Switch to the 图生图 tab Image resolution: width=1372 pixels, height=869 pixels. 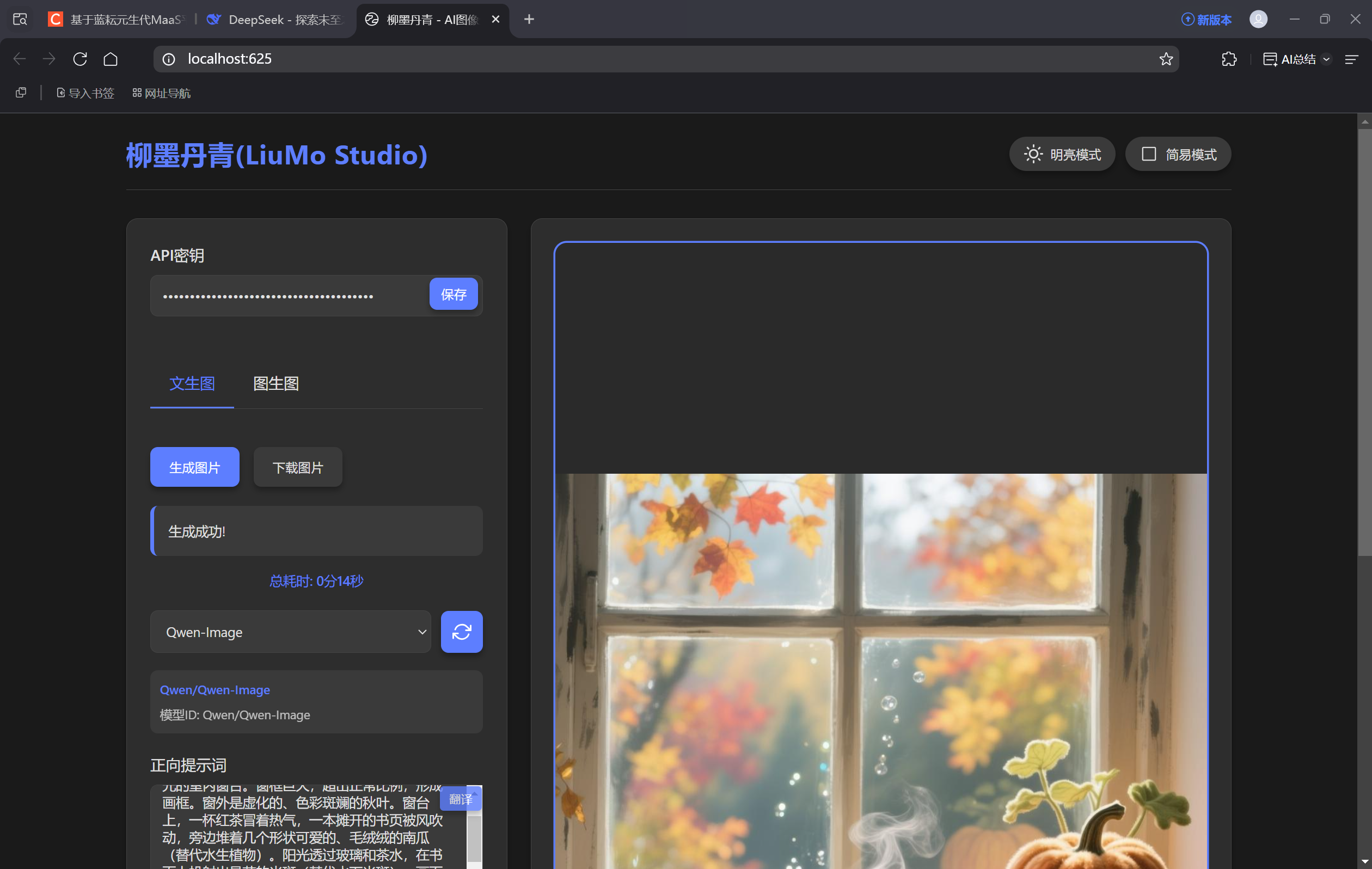point(276,383)
